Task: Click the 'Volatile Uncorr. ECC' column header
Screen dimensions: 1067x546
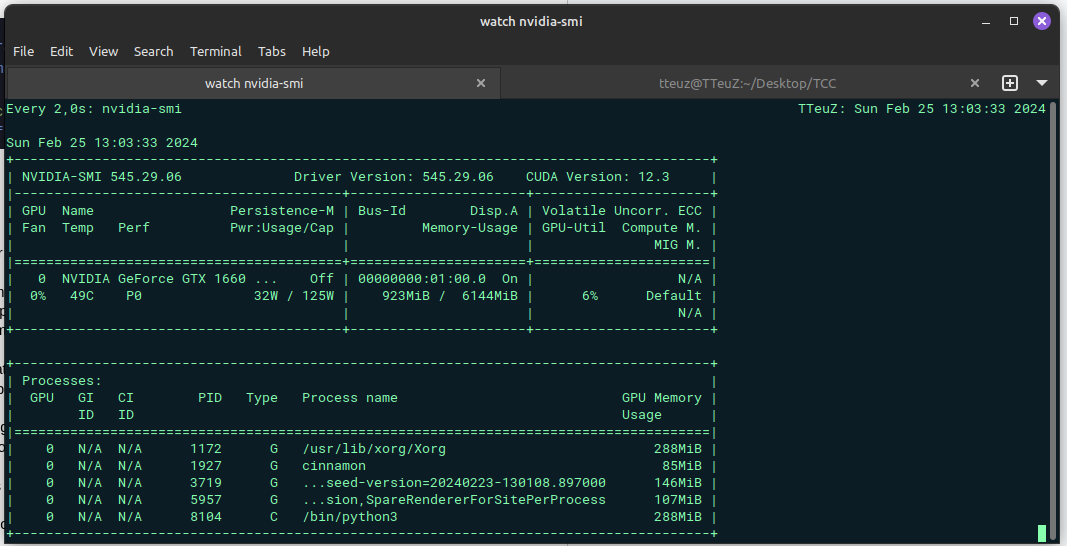Action: point(621,210)
